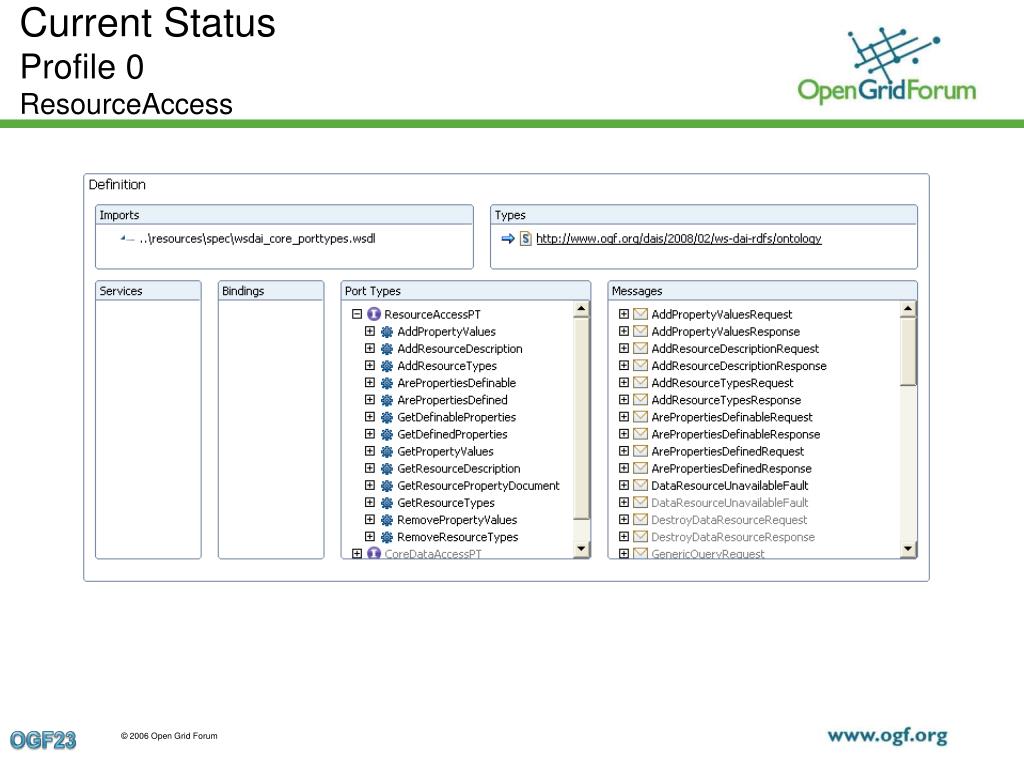Image resolution: width=1024 pixels, height=768 pixels.
Task: Expand the GetPropertyValues operation node
Action: tap(370, 451)
